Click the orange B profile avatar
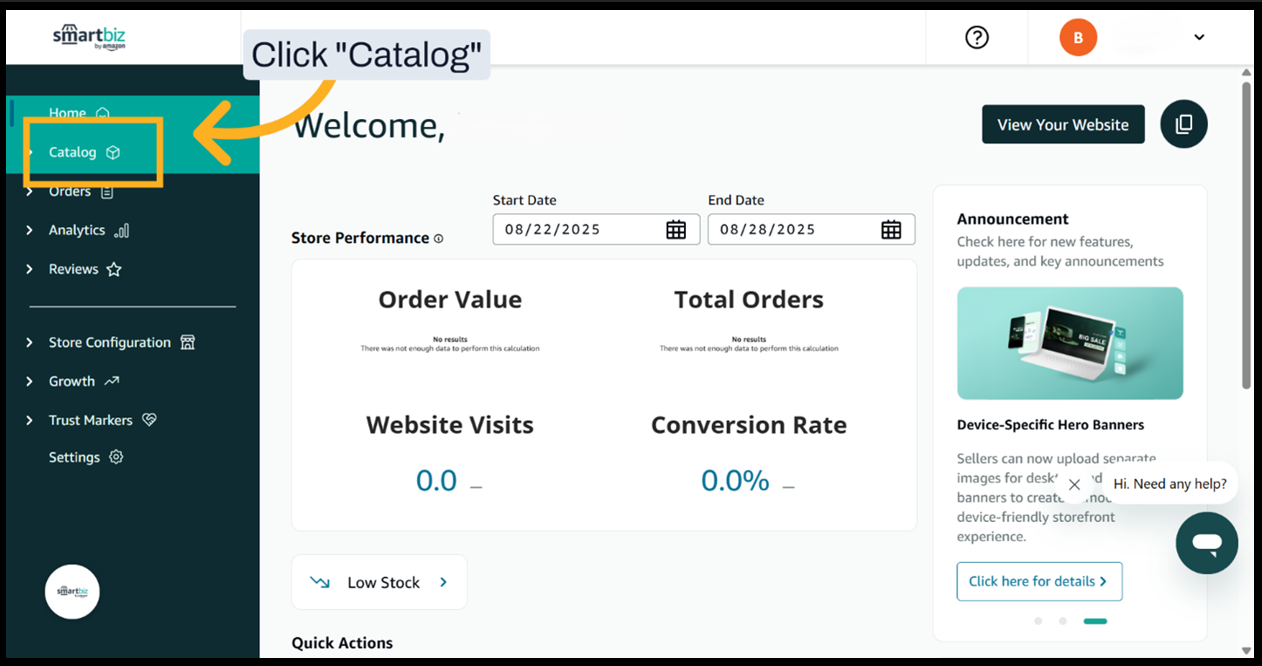 (1078, 38)
